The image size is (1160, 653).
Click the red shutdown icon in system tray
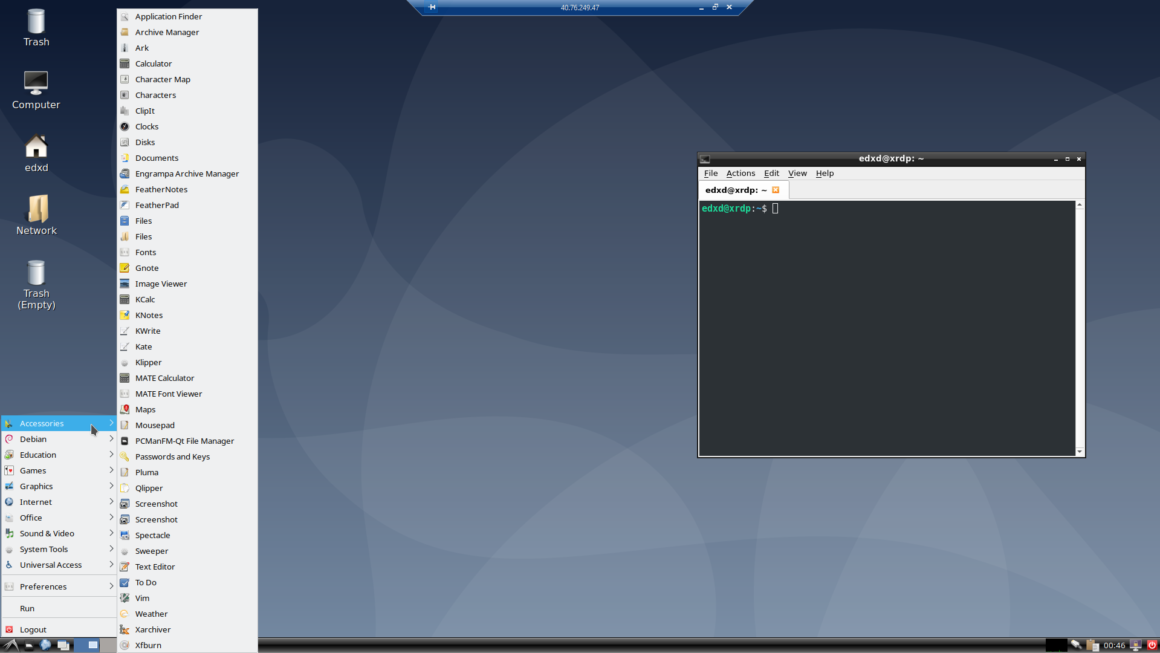1151,644
